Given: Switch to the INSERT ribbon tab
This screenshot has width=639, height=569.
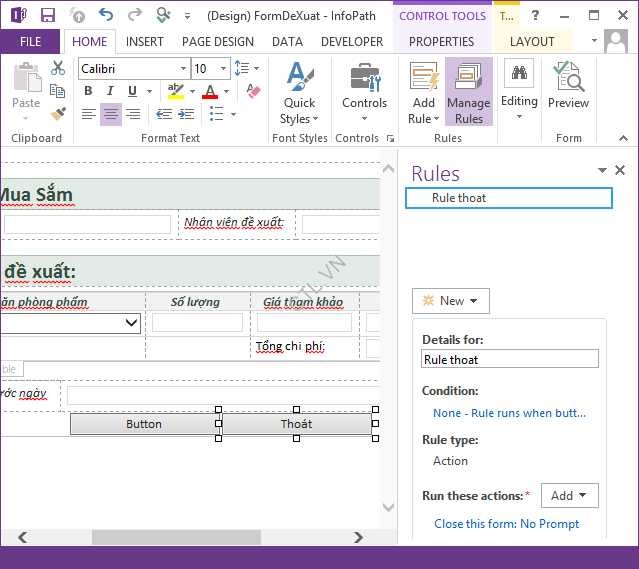Looking at the screenshot, I should pos(145,42).
